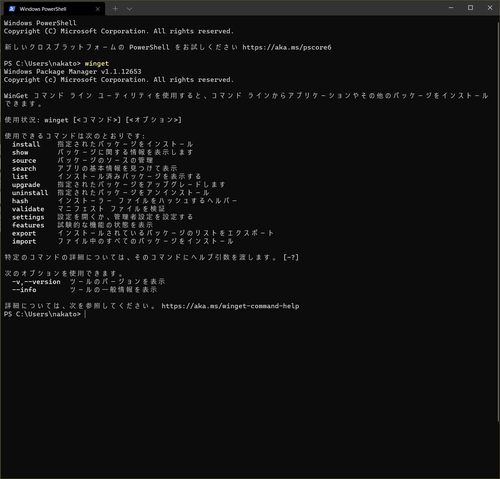
Task: Click the 'hash' command row
Action: coord(125,201)
